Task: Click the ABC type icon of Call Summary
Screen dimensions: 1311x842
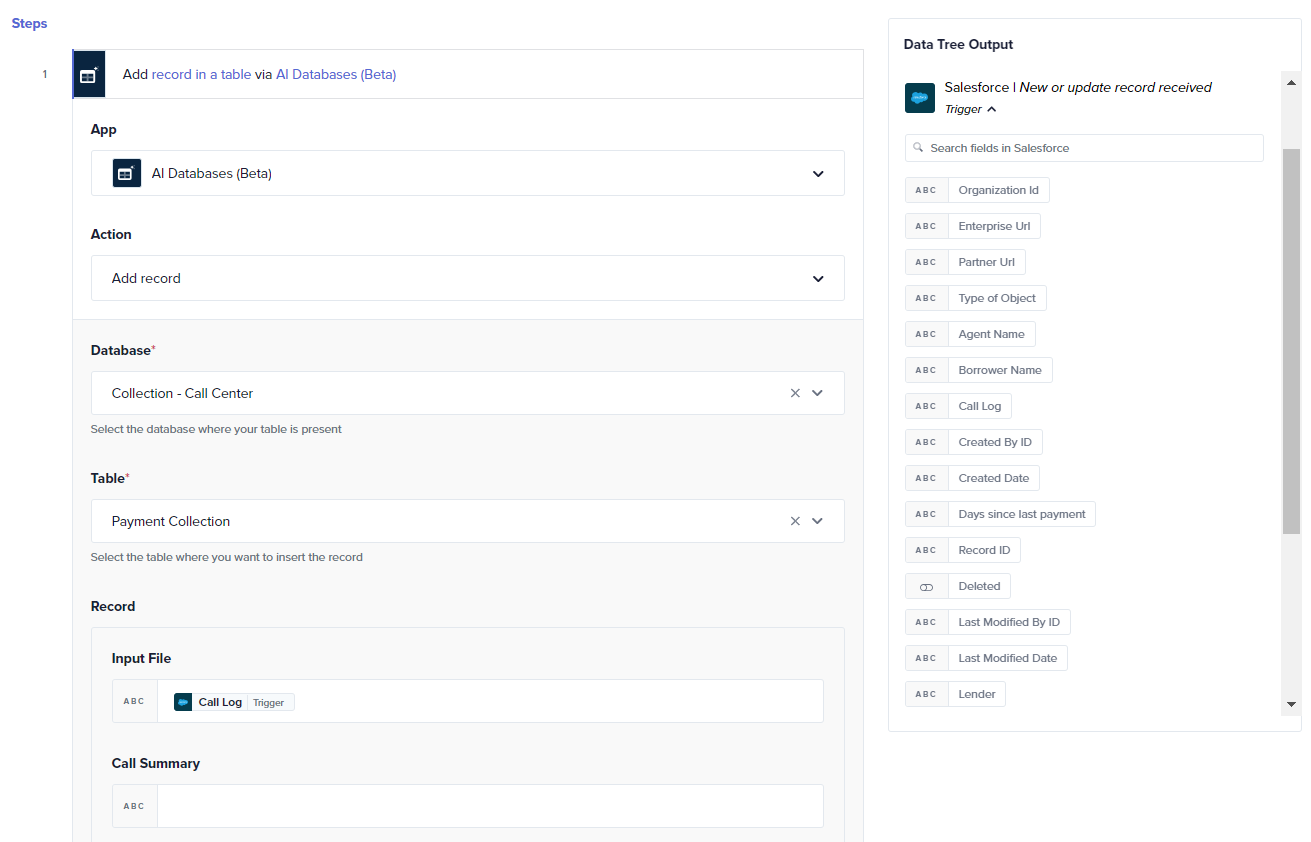Action: (x=134, y=806)
